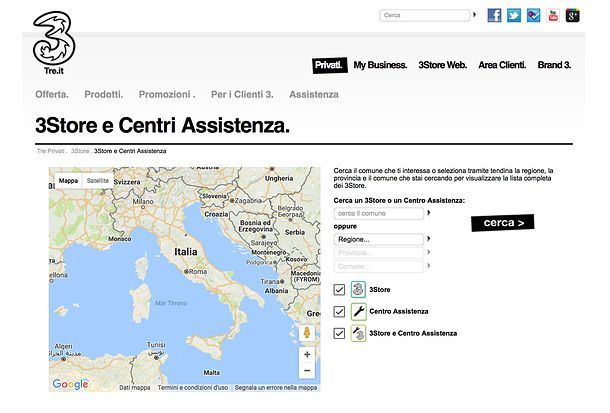This screenshot has height=413, width=610.
Task: Open Brand 3 section
Action: (x=554, y=65)
